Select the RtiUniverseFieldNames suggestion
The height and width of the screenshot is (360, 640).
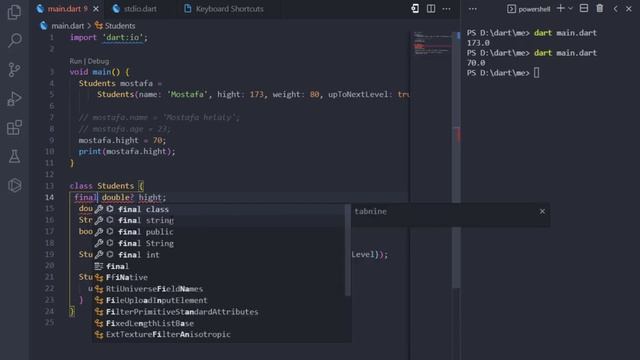[219, 289]
